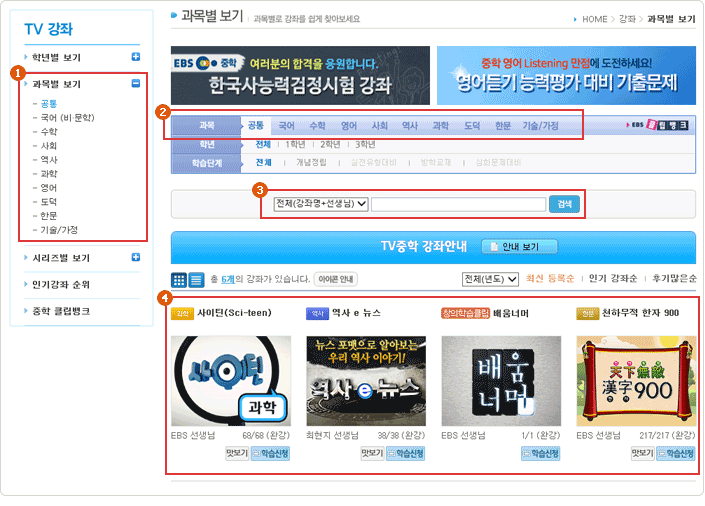Open 과목별 보기 sidebar menu

tap(57, 84)
